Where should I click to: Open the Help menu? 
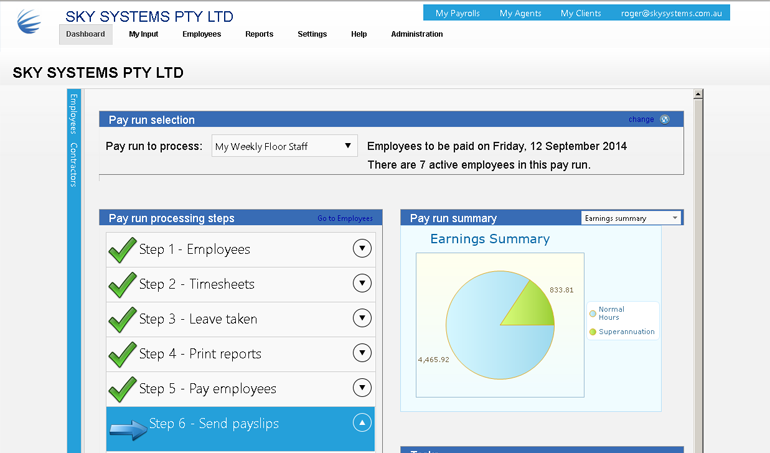(x=359, y=34)
